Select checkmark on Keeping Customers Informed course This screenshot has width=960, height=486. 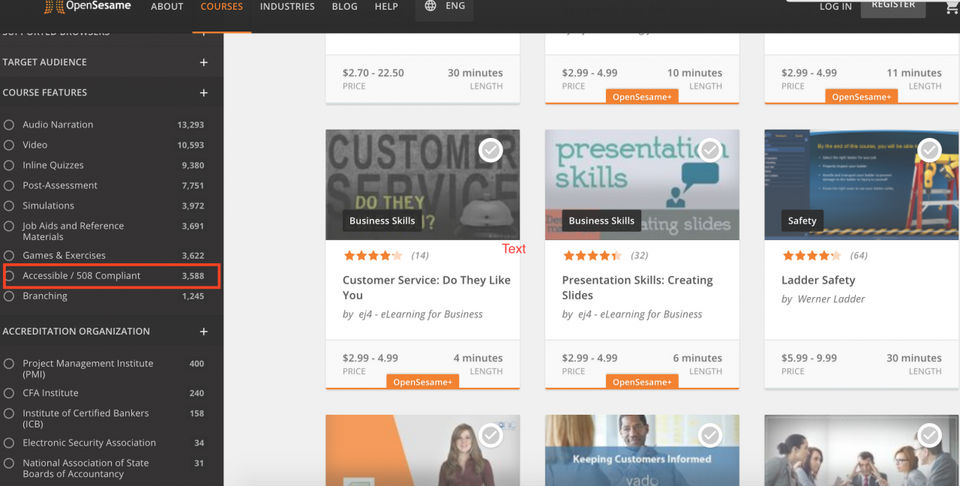(x=710, y=435)
